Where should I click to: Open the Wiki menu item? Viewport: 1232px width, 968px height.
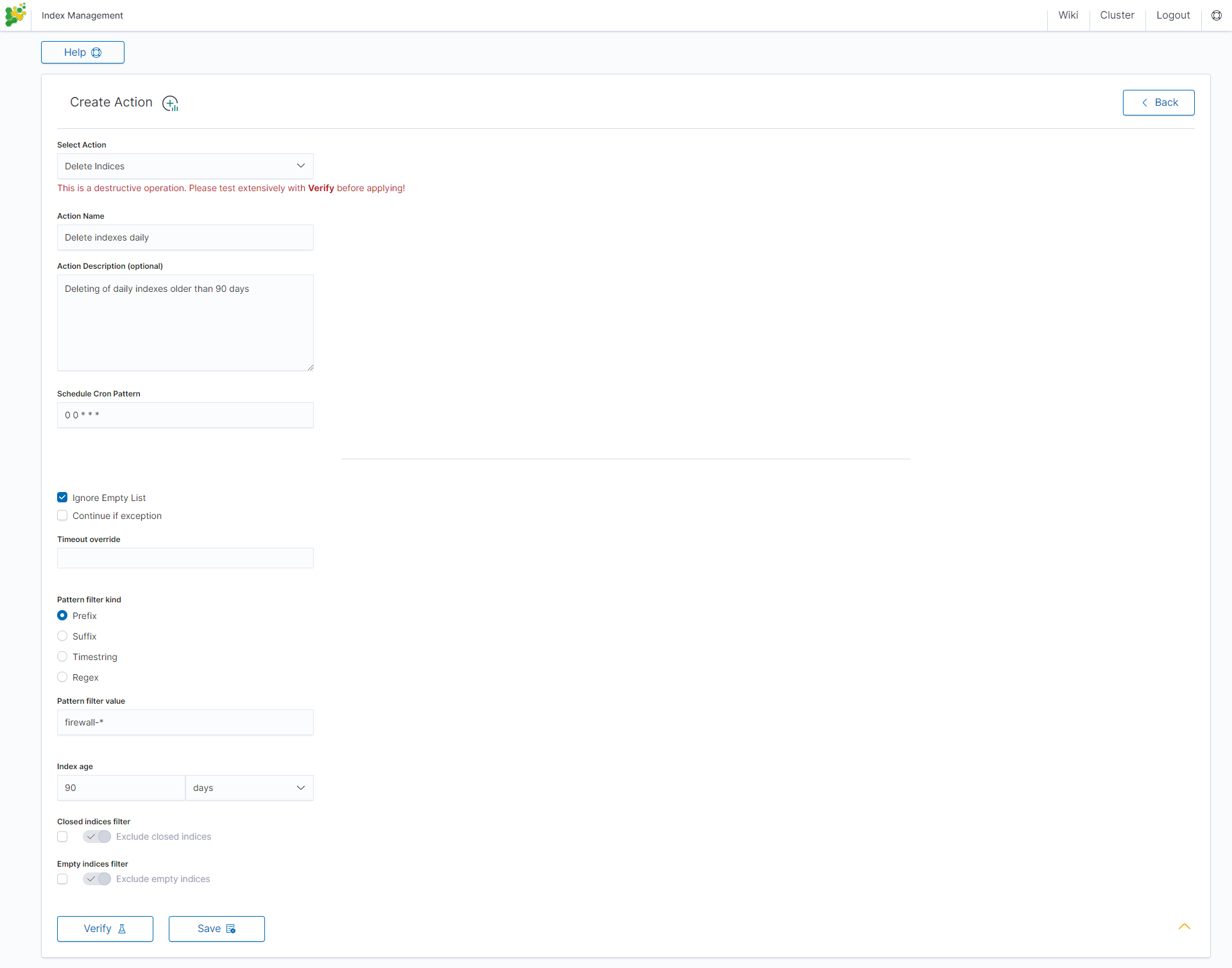1068,15
